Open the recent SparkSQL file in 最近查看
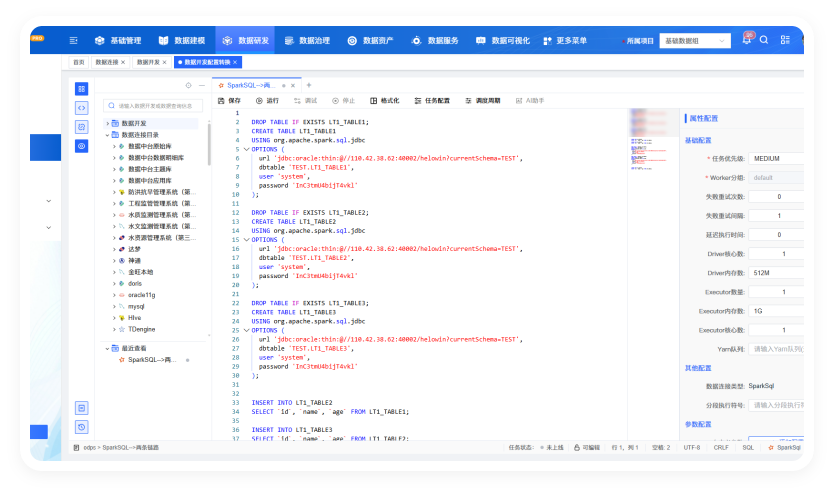Screen dimensions: 834x495 [x=152, y=360]
